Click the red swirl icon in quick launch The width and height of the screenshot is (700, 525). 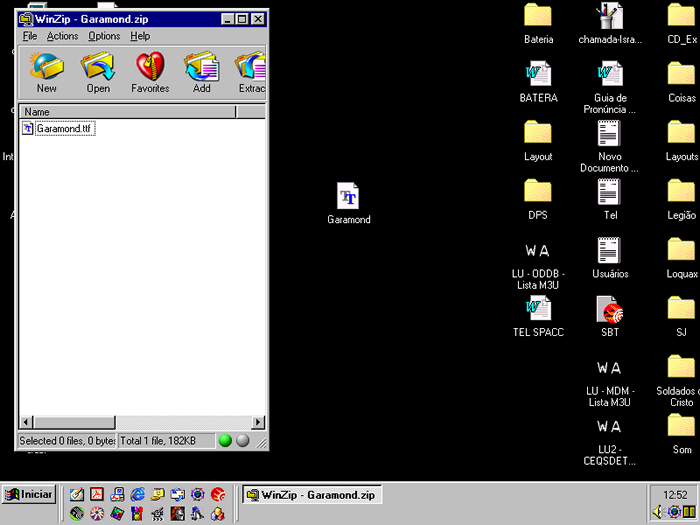click(218, 494)
